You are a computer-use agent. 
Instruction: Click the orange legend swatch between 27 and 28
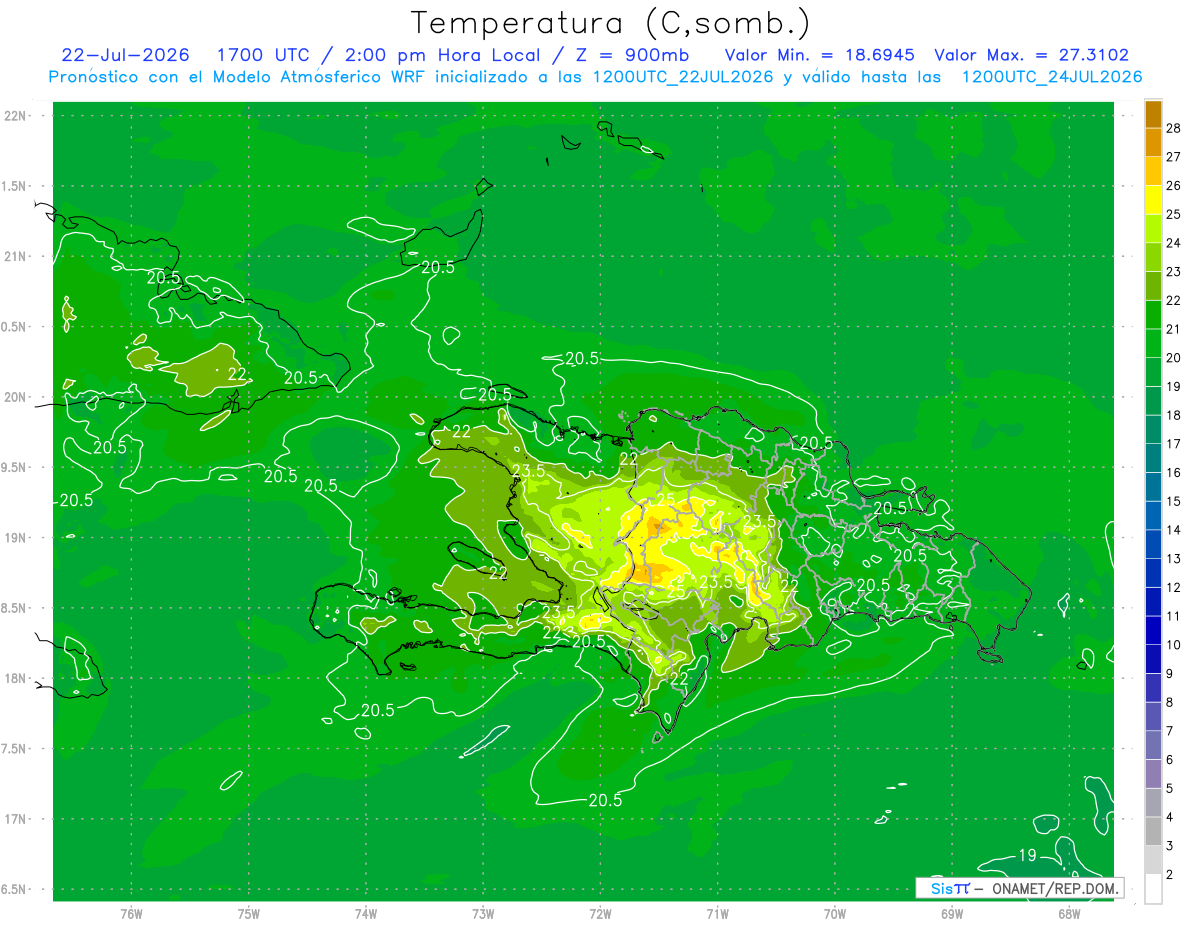coord(1153,142)
